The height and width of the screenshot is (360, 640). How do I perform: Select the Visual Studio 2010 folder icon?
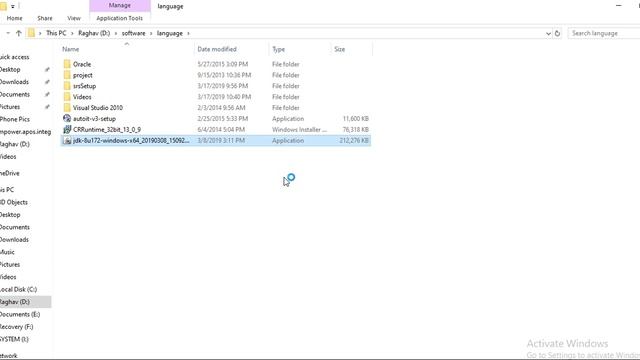pos(67,108)
